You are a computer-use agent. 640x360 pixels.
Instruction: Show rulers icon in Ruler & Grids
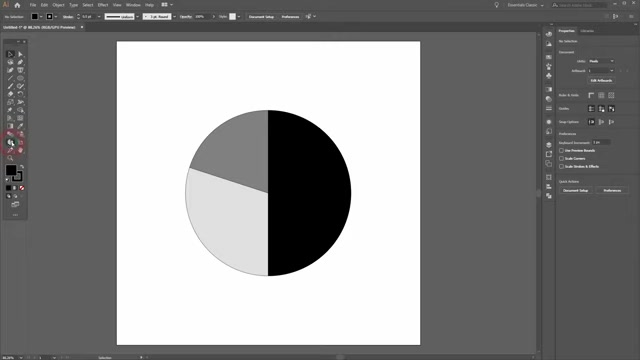(591, 95)
